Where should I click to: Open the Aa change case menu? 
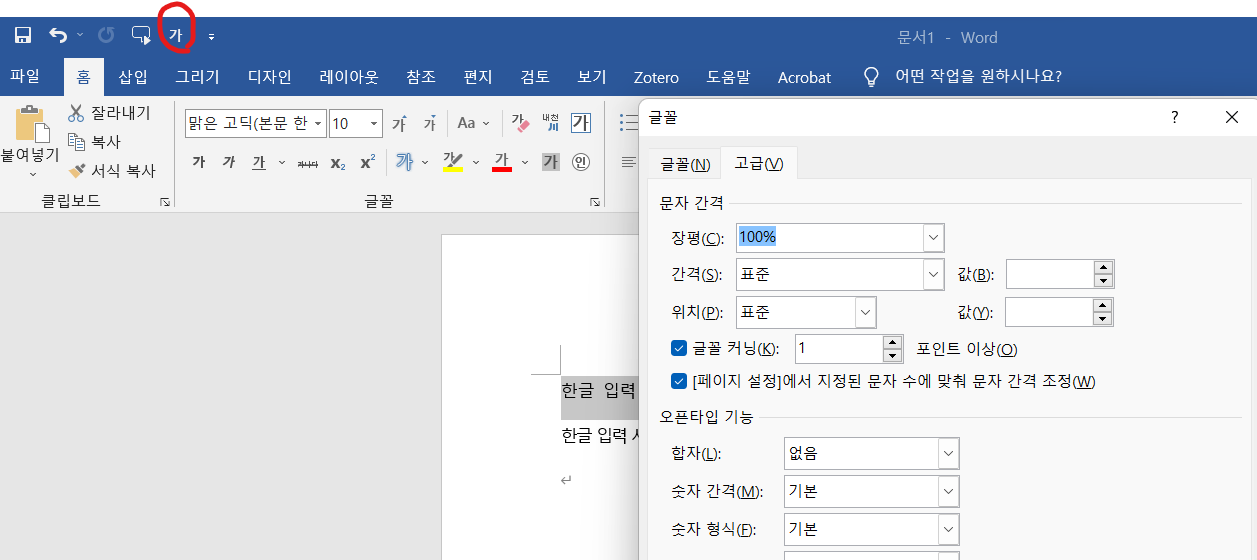pyautogui.click(x=473, y=124)
